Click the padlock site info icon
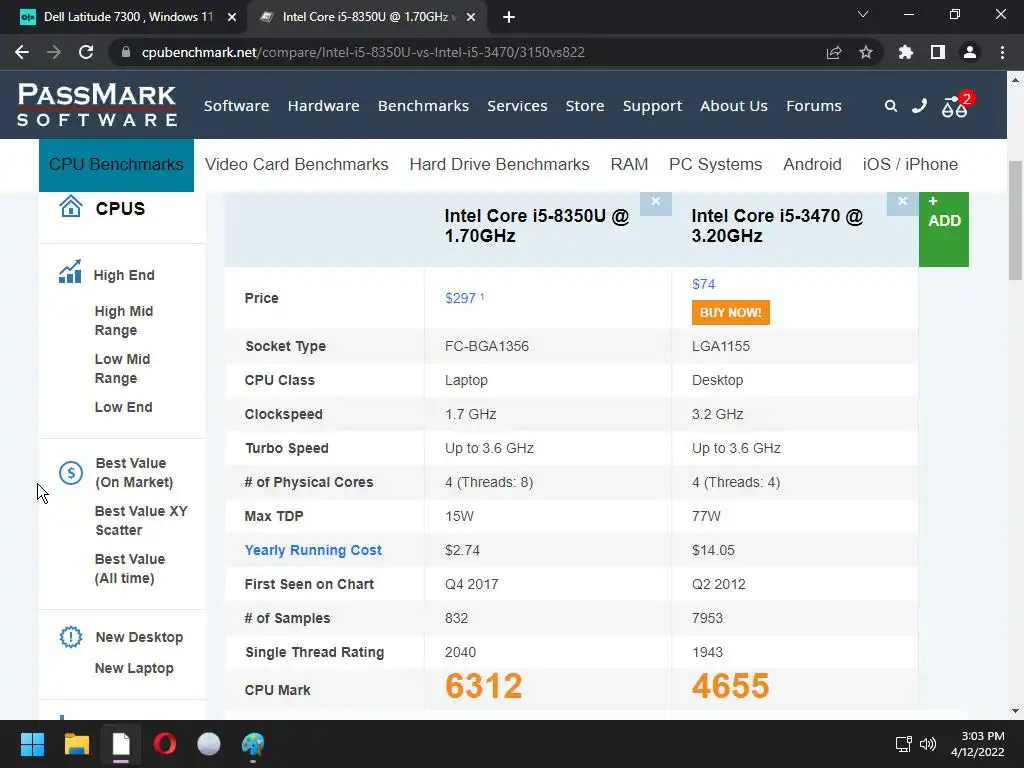 pos(126,52)
